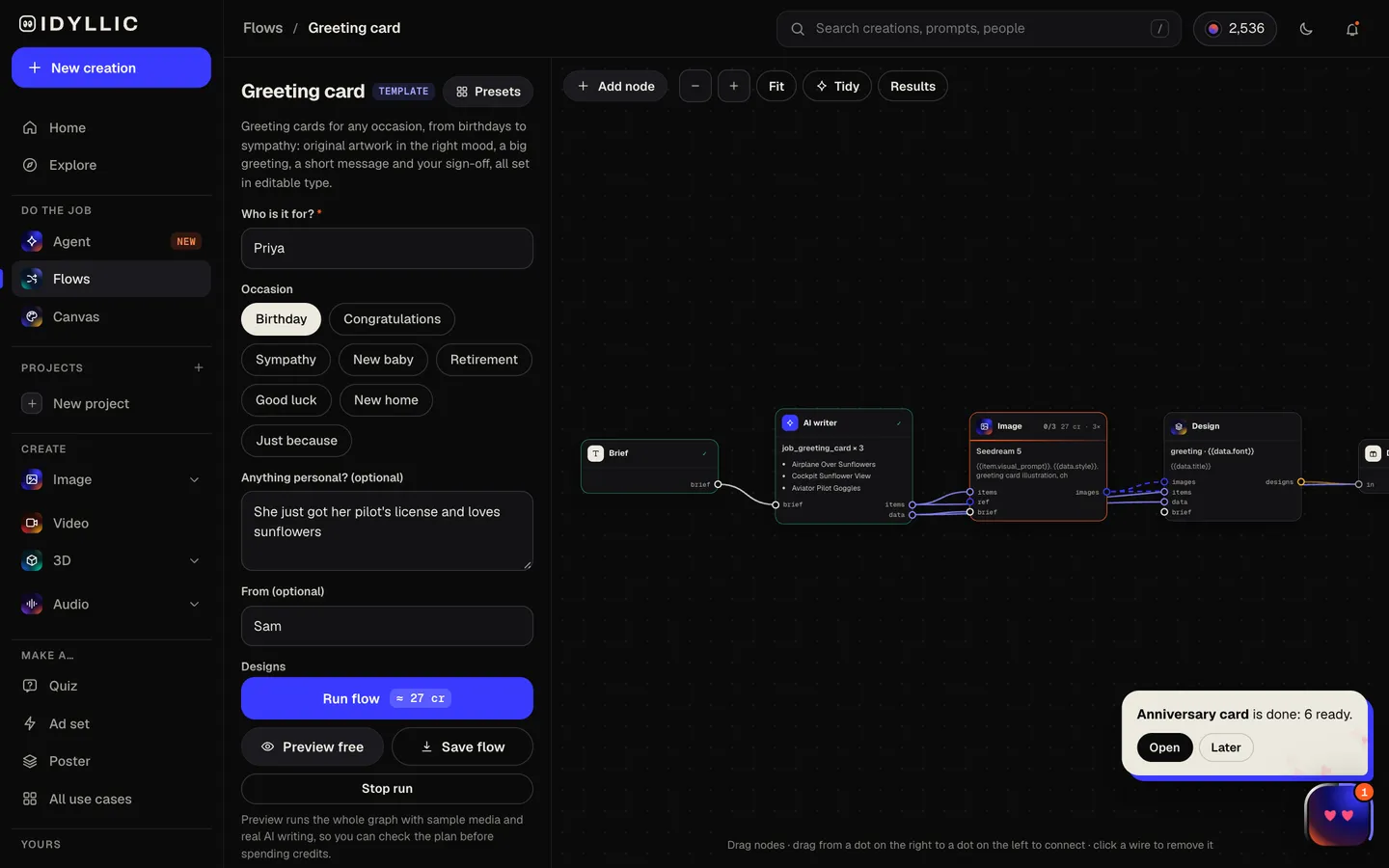Open the chat assistant avatar with hearts
The height and width of the screenshot is (868, 1389).
point(1339,815)
